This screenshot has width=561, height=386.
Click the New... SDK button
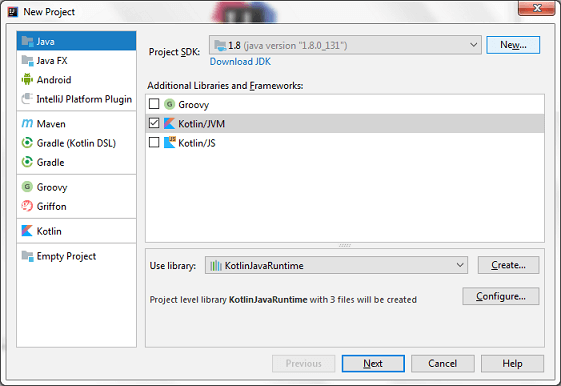(513, 45)
